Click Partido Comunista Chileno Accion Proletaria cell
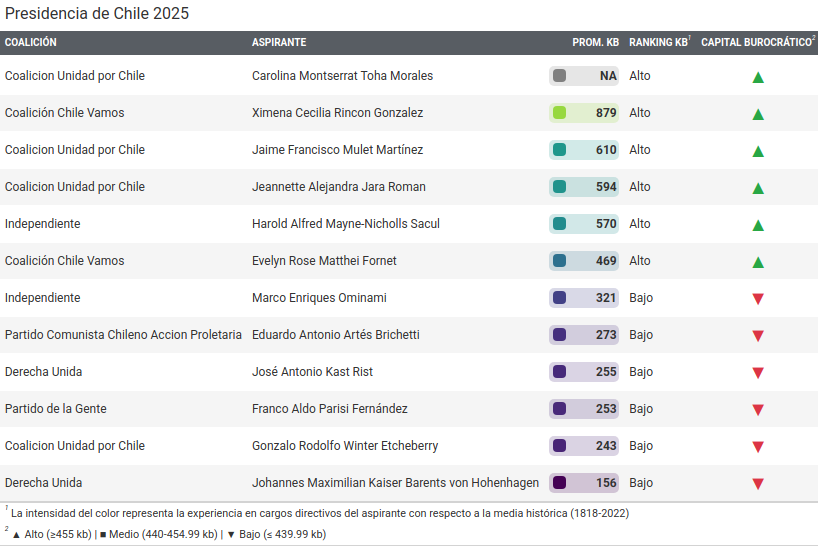Screen dimensions: 818x546 [123, 335]
